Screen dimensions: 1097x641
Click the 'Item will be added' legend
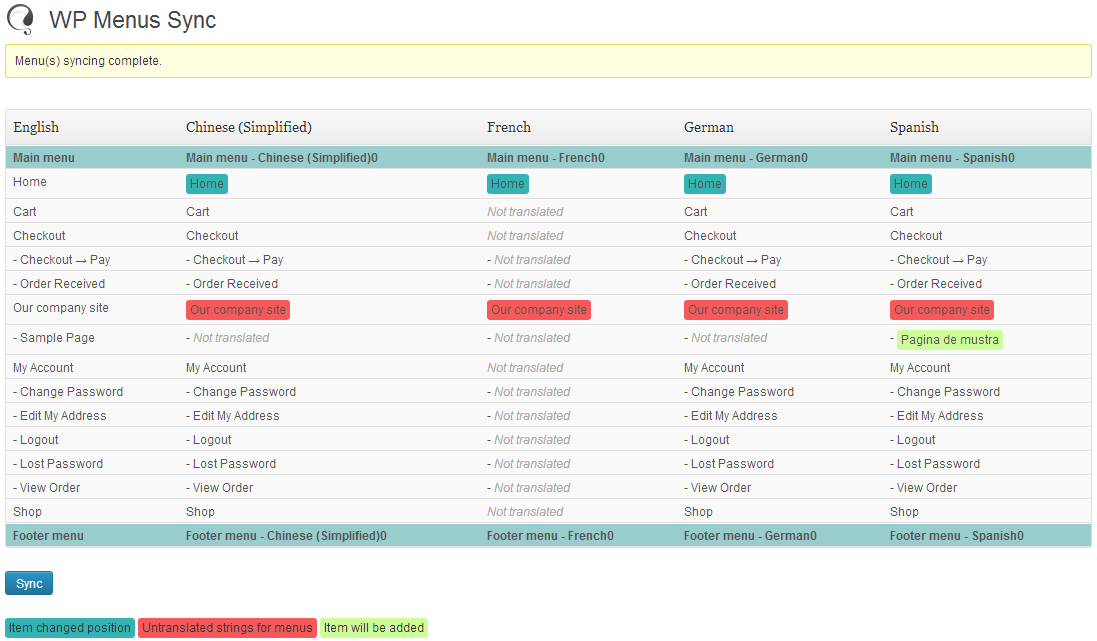pos(374,628)
